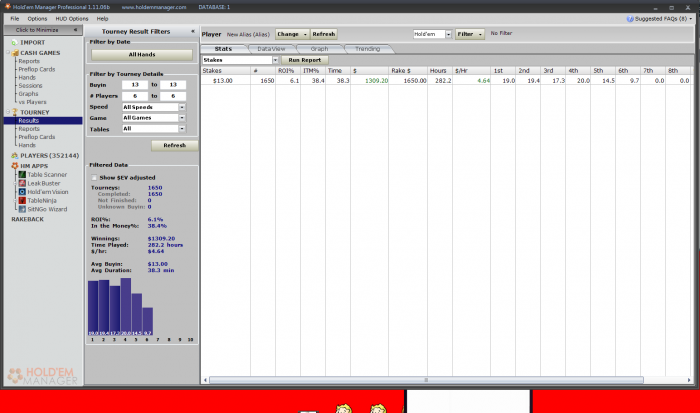Enable Show $EV adjusted checkbox

click(94, 177)
